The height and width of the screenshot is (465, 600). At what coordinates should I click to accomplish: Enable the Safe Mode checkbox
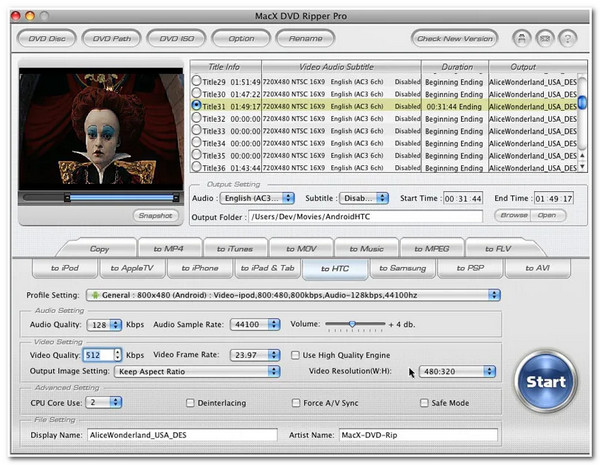click(424, 403)
